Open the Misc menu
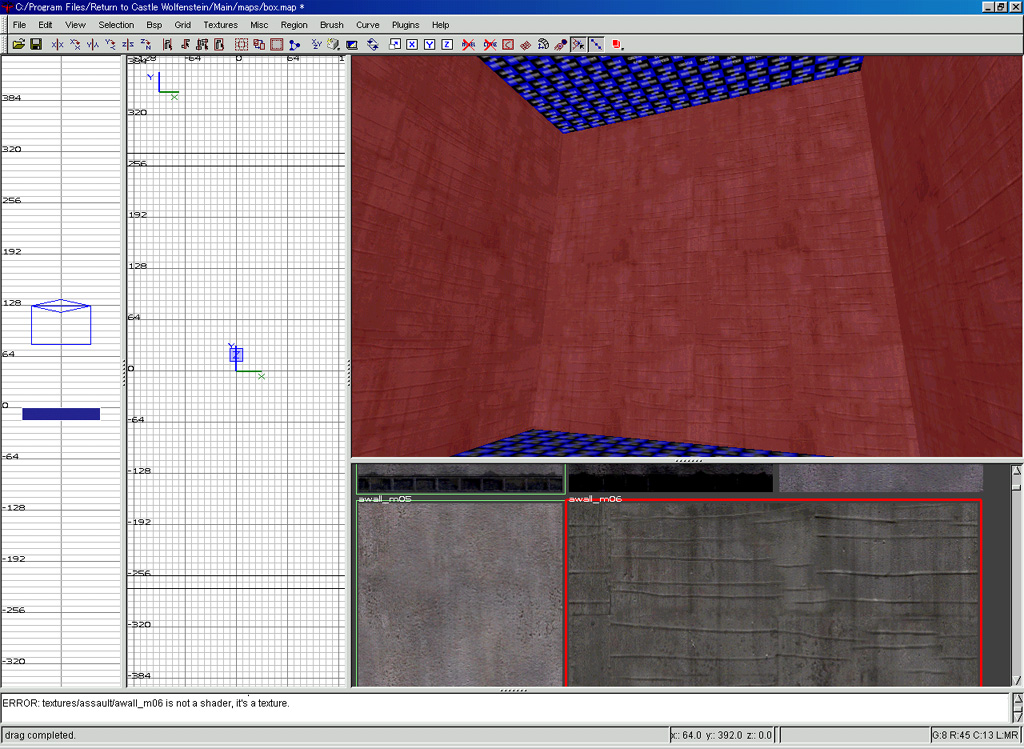The image size is (1024, 749). (x=259, y=25)
